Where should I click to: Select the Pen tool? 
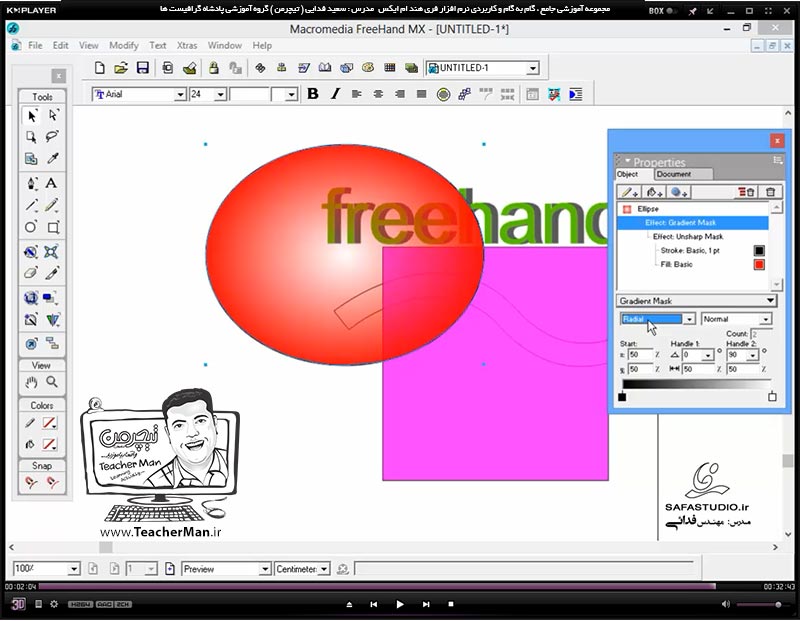(x=31, y=183)
